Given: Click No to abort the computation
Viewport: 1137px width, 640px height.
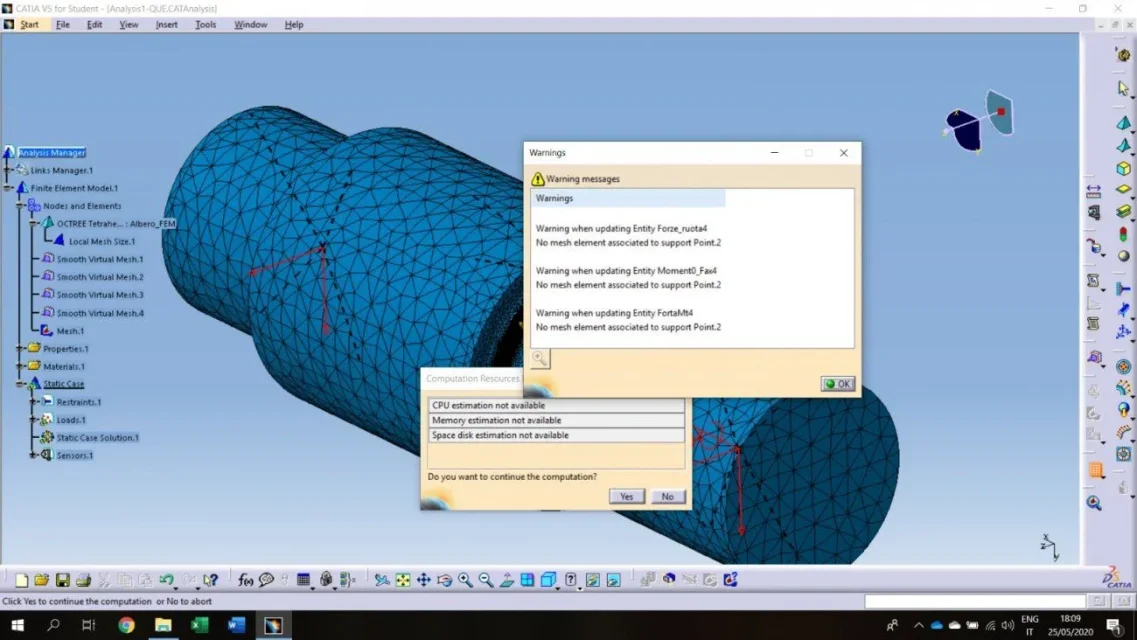Looking at the screenshot, I should coord(667,496).
